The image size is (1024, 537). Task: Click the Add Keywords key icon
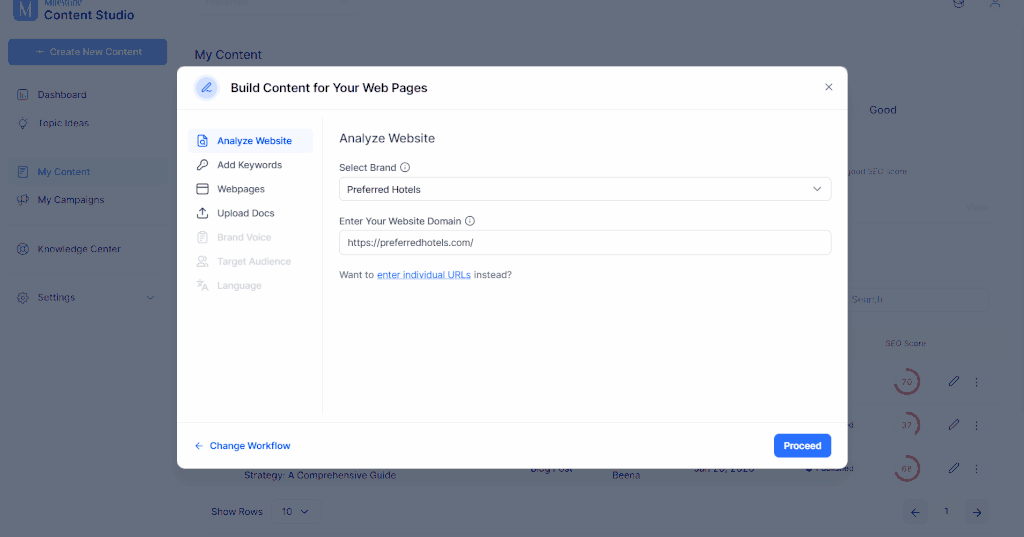pyautogui.click(x=202, y=165)
